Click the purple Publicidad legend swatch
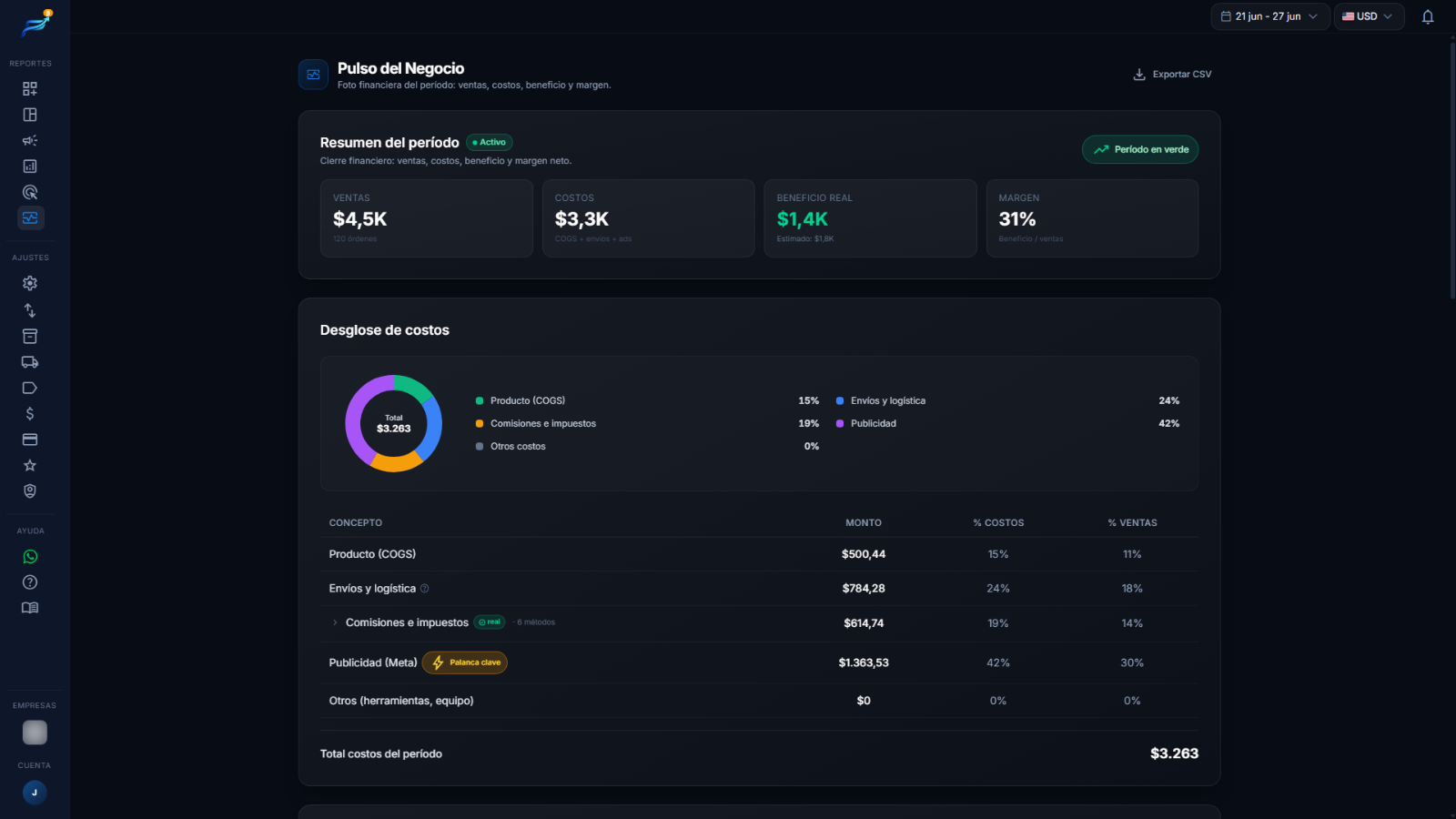This screenshot has width=1456, height=819. [x=840, y=424]
